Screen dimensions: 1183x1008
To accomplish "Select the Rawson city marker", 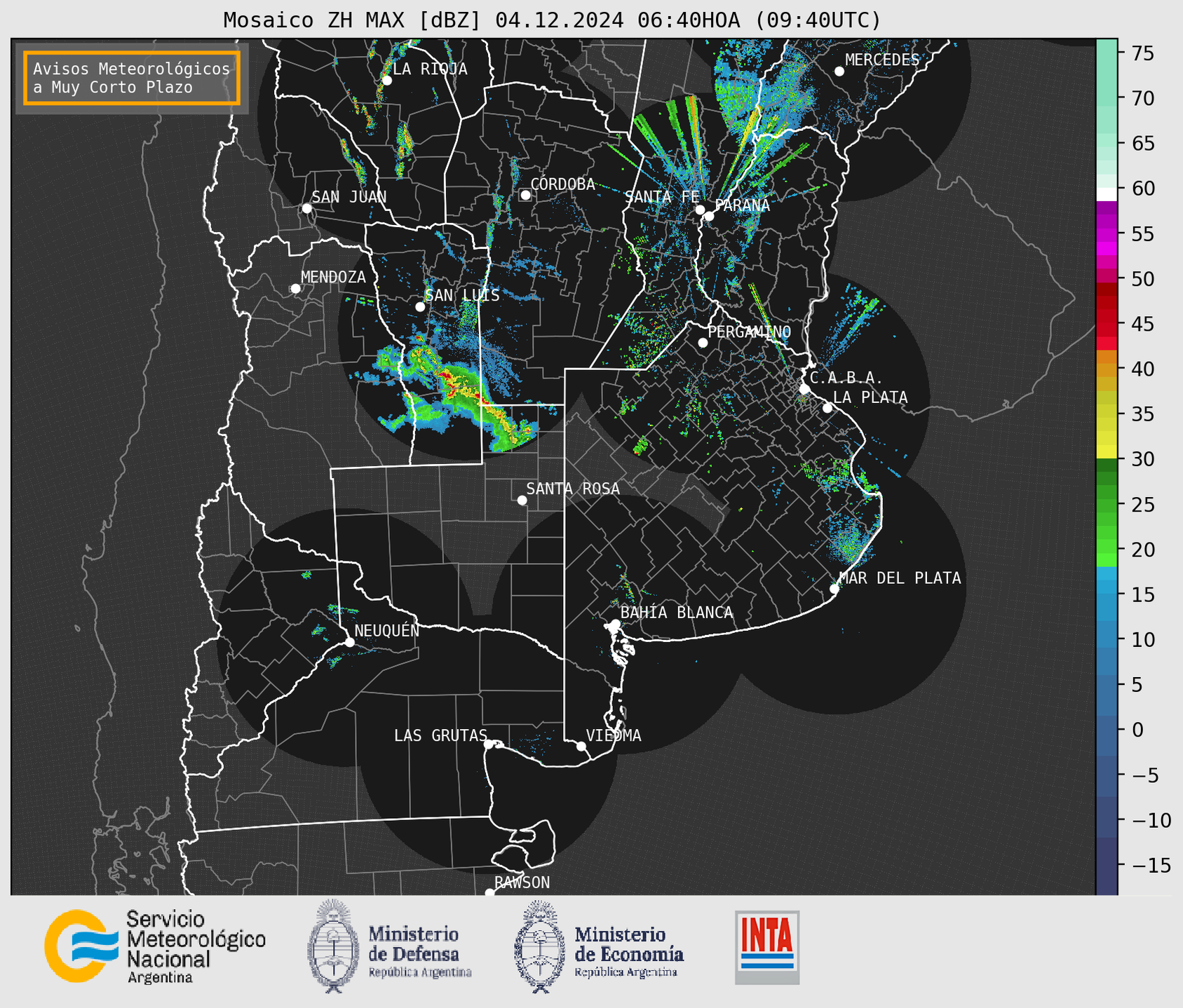I will (x=489, y=893).
